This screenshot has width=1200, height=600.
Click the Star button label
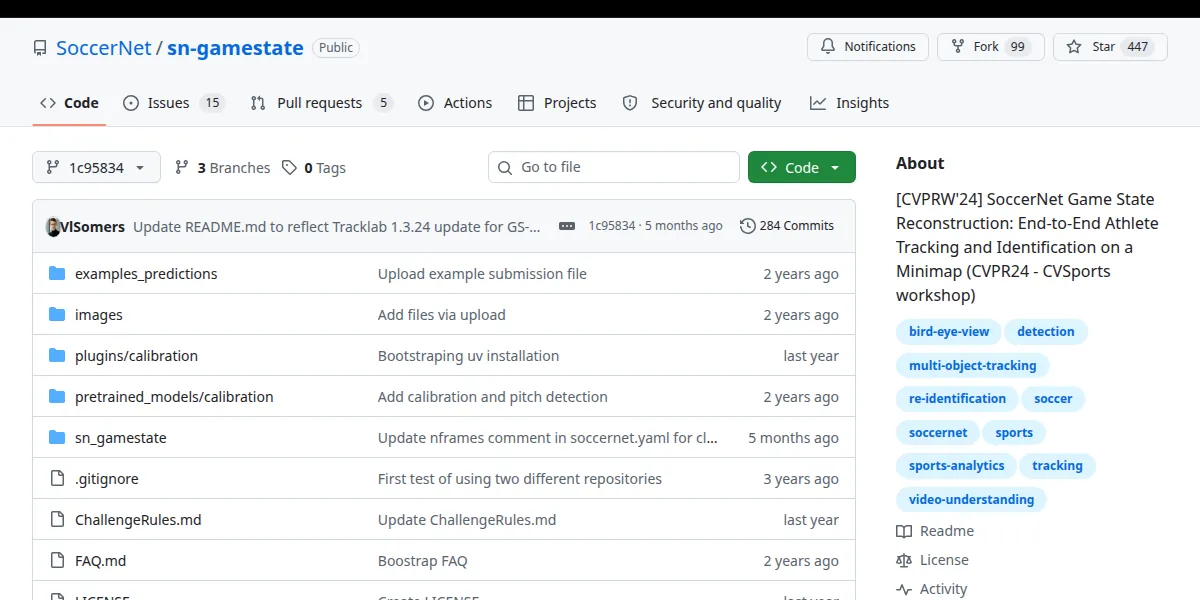coord(1104,47)
